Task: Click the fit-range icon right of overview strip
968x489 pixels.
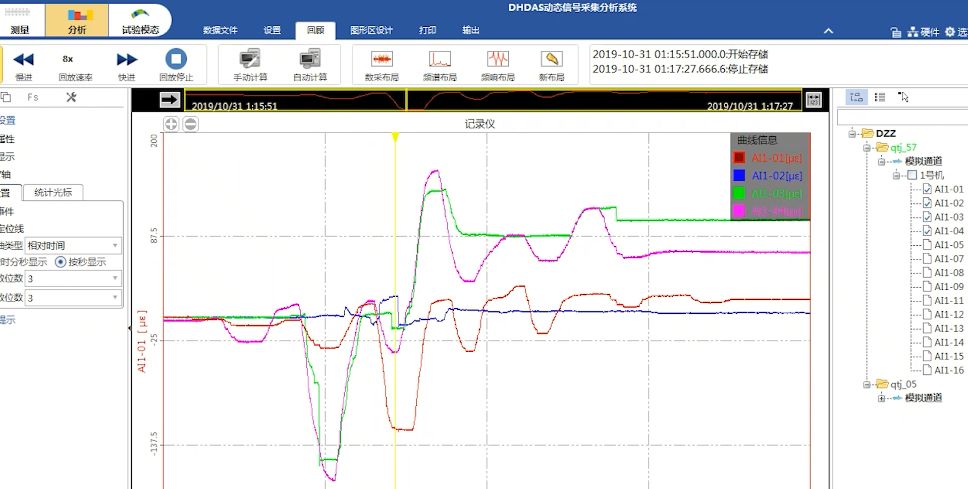Action: point(814,99)
